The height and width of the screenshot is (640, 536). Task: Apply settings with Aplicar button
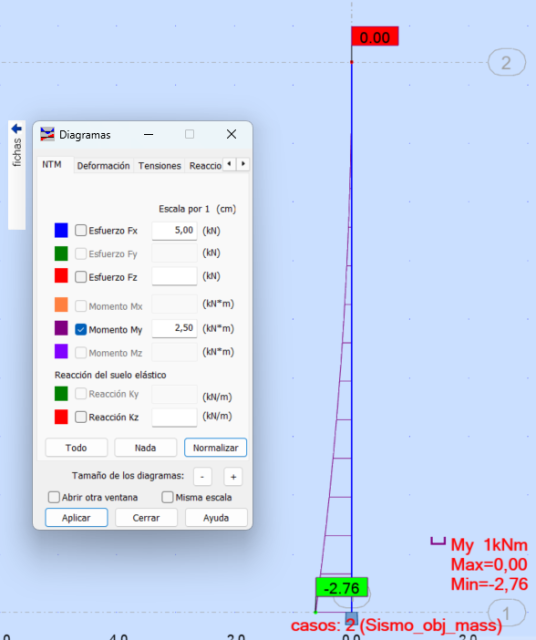point(76,518)
